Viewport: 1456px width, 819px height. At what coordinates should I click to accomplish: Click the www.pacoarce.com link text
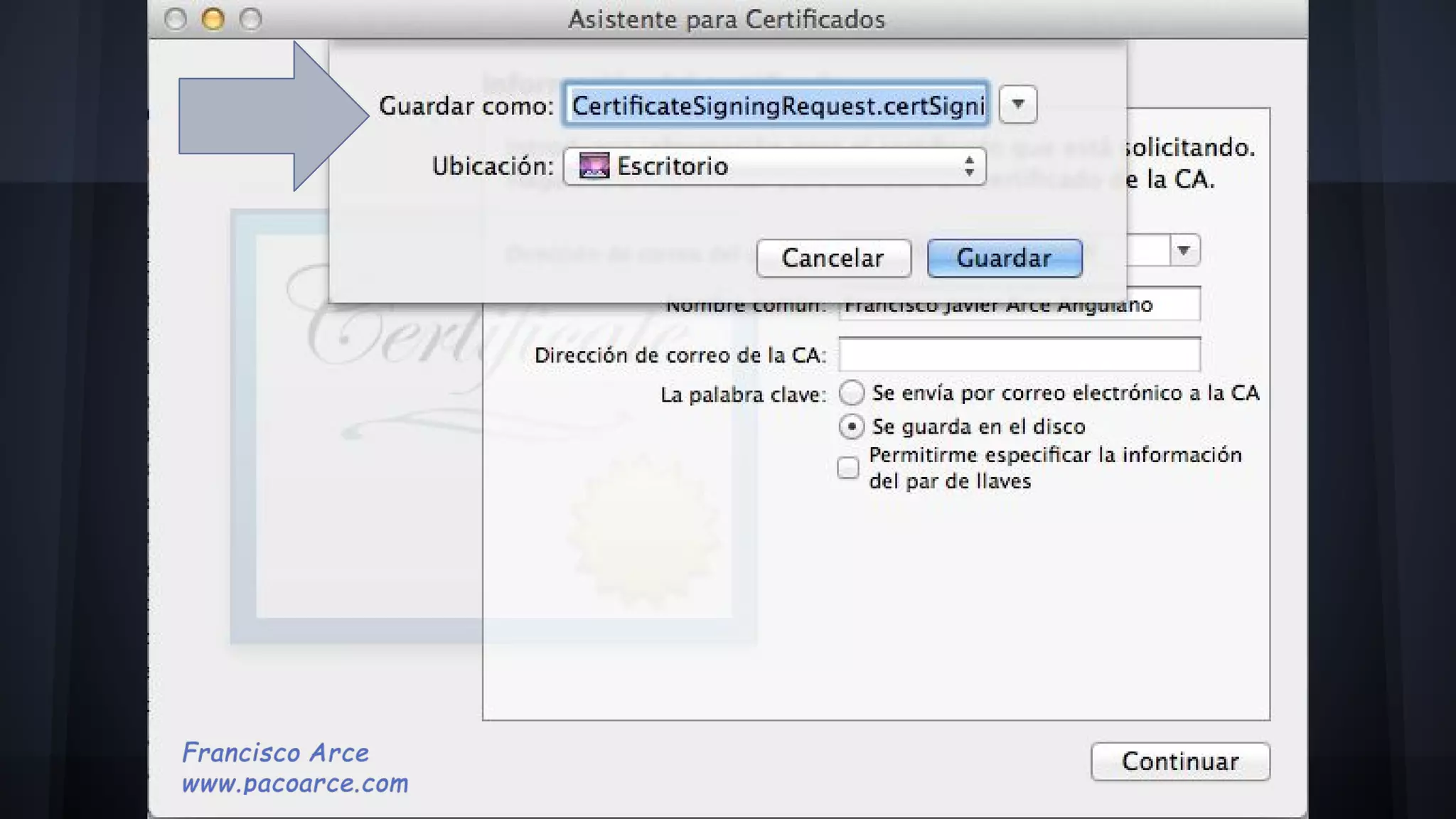(294, 783)
